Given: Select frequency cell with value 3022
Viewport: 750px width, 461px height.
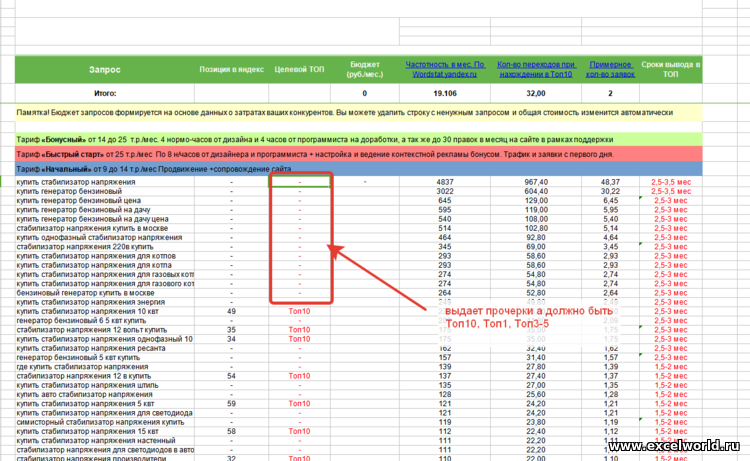Looking at the screenshot, I should click(445, 191).
